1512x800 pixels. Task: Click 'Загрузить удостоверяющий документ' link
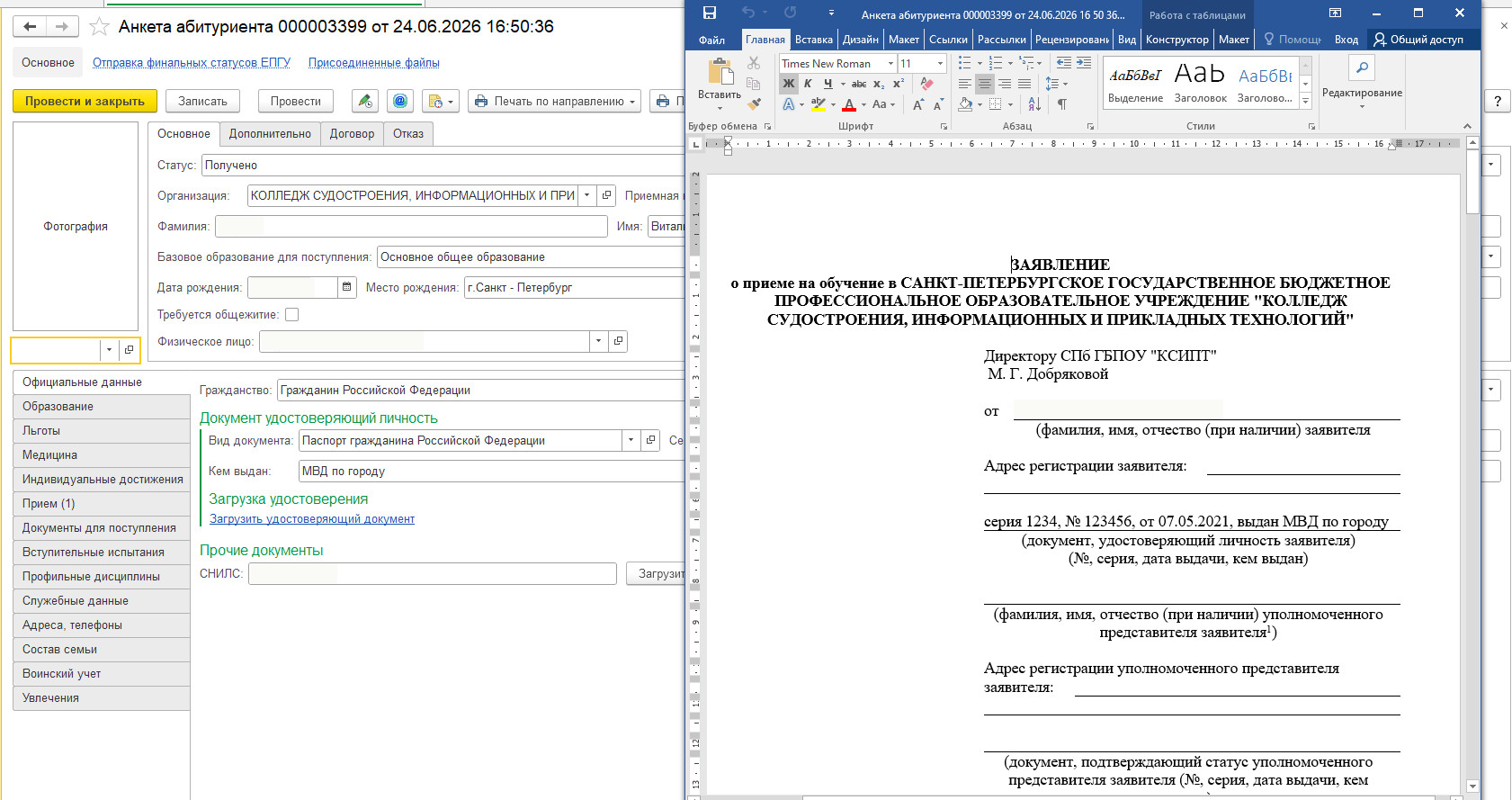point(312,519)
